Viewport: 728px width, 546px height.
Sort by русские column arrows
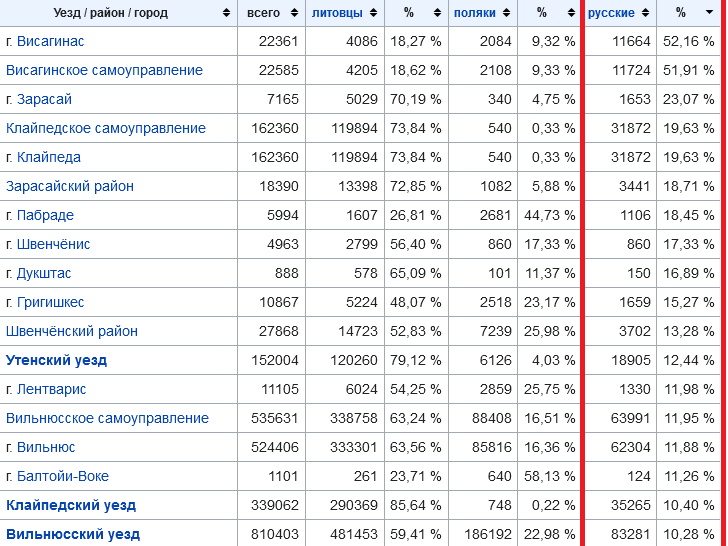click(x=646, y=13)
